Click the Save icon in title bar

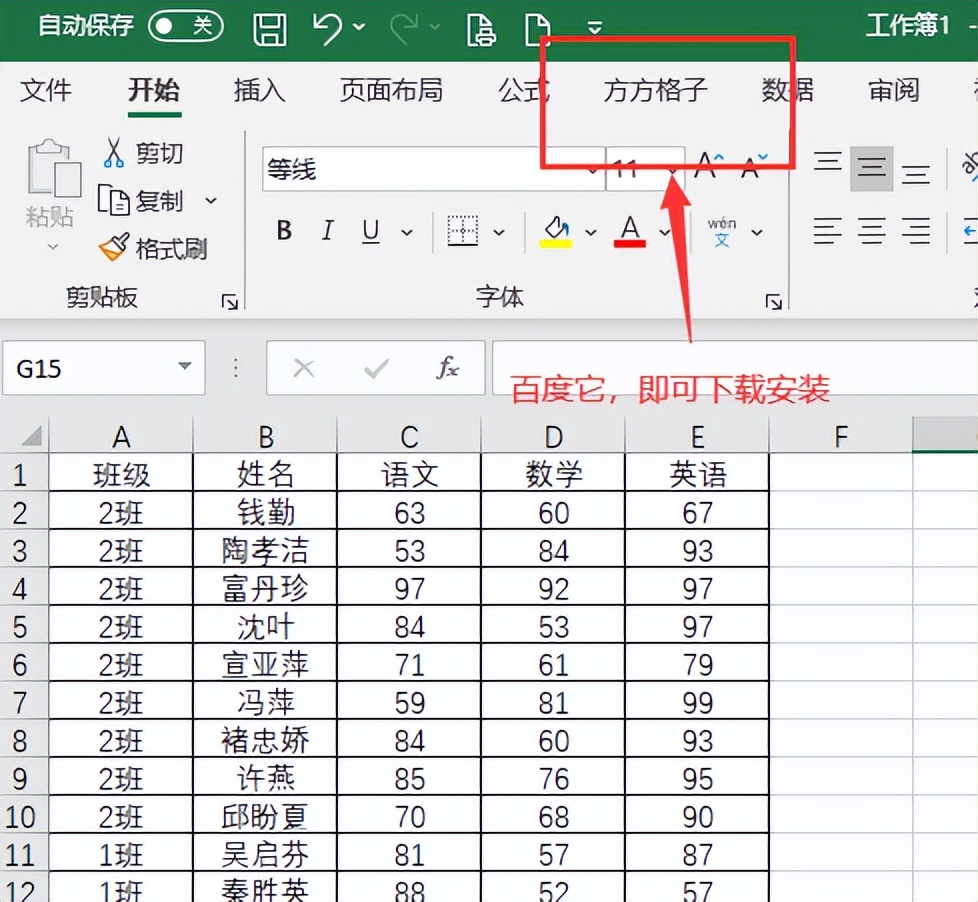[x=270, y=28]
